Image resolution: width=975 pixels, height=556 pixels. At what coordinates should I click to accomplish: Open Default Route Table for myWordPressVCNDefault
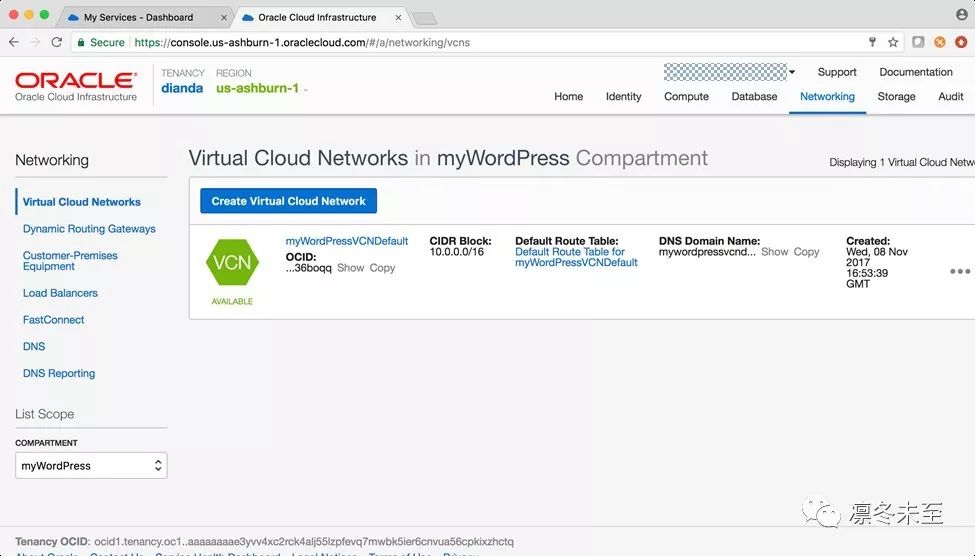coord(576,257)
